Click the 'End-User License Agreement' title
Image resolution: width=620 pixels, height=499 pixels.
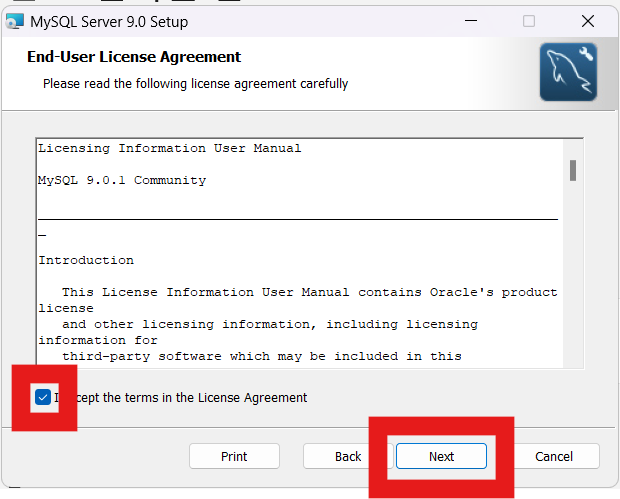click(x=134, y=57)
